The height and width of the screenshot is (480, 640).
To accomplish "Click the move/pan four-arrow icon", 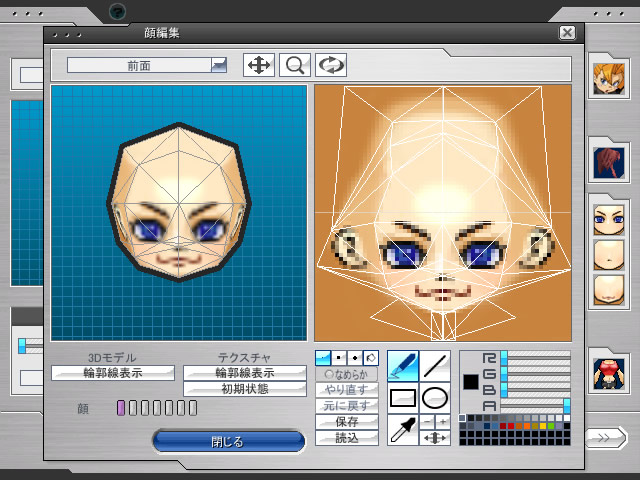I will coord(258,65).
